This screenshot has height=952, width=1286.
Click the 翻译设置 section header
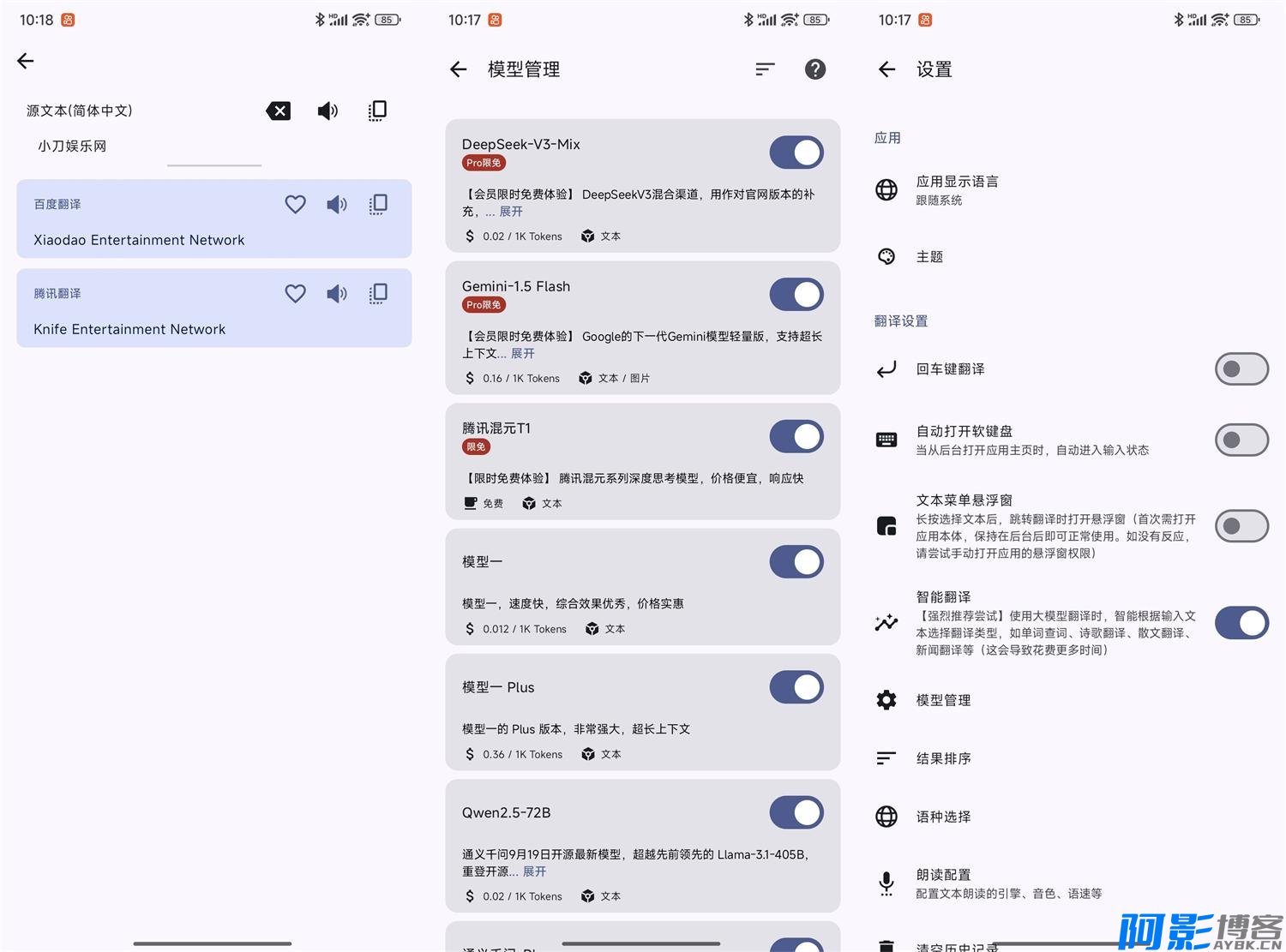[901, 321]
